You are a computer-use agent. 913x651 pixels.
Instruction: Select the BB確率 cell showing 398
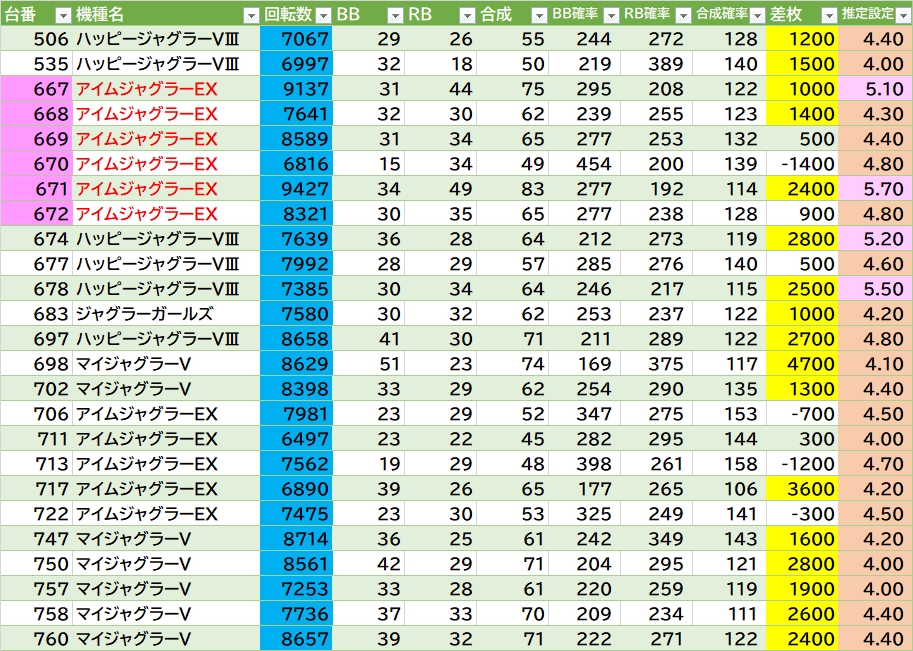(x=584, y=464)
